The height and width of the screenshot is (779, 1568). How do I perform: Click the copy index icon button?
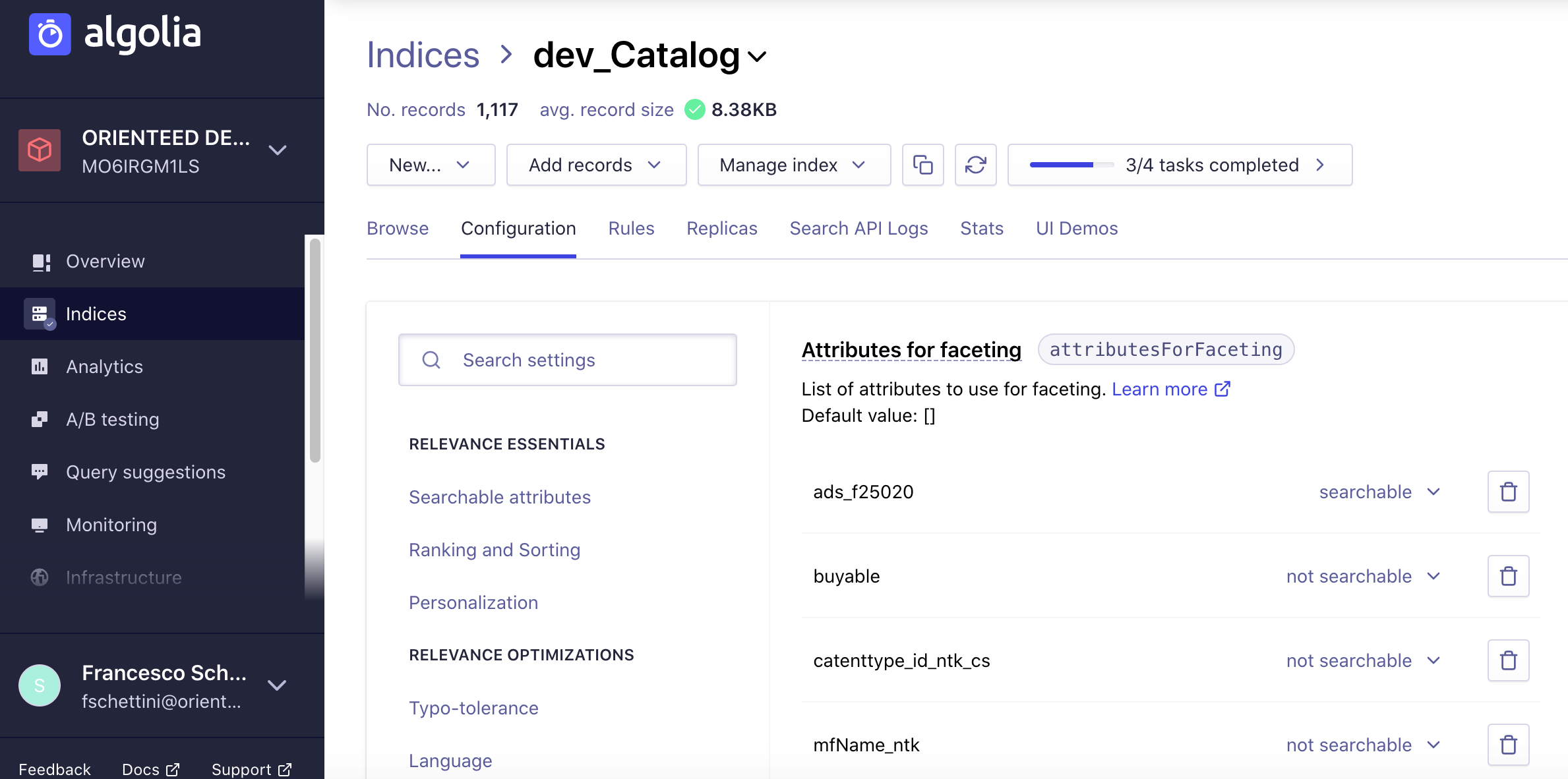[922, 165]
